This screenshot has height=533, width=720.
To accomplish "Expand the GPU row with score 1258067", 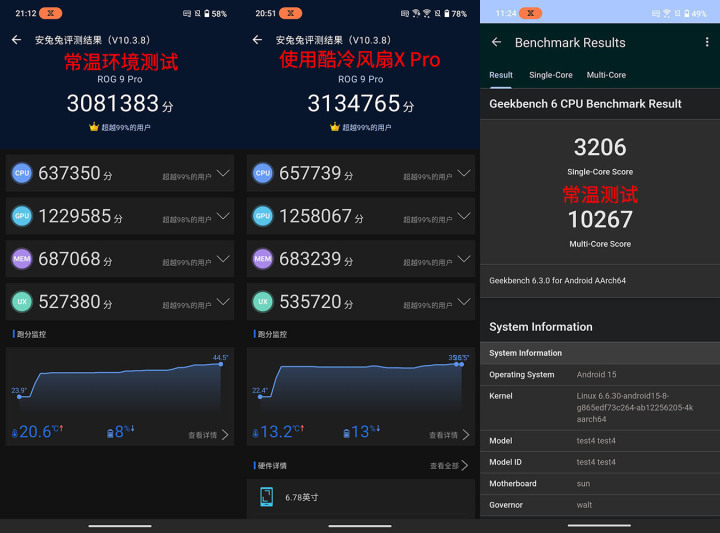I will click(464, 216).
